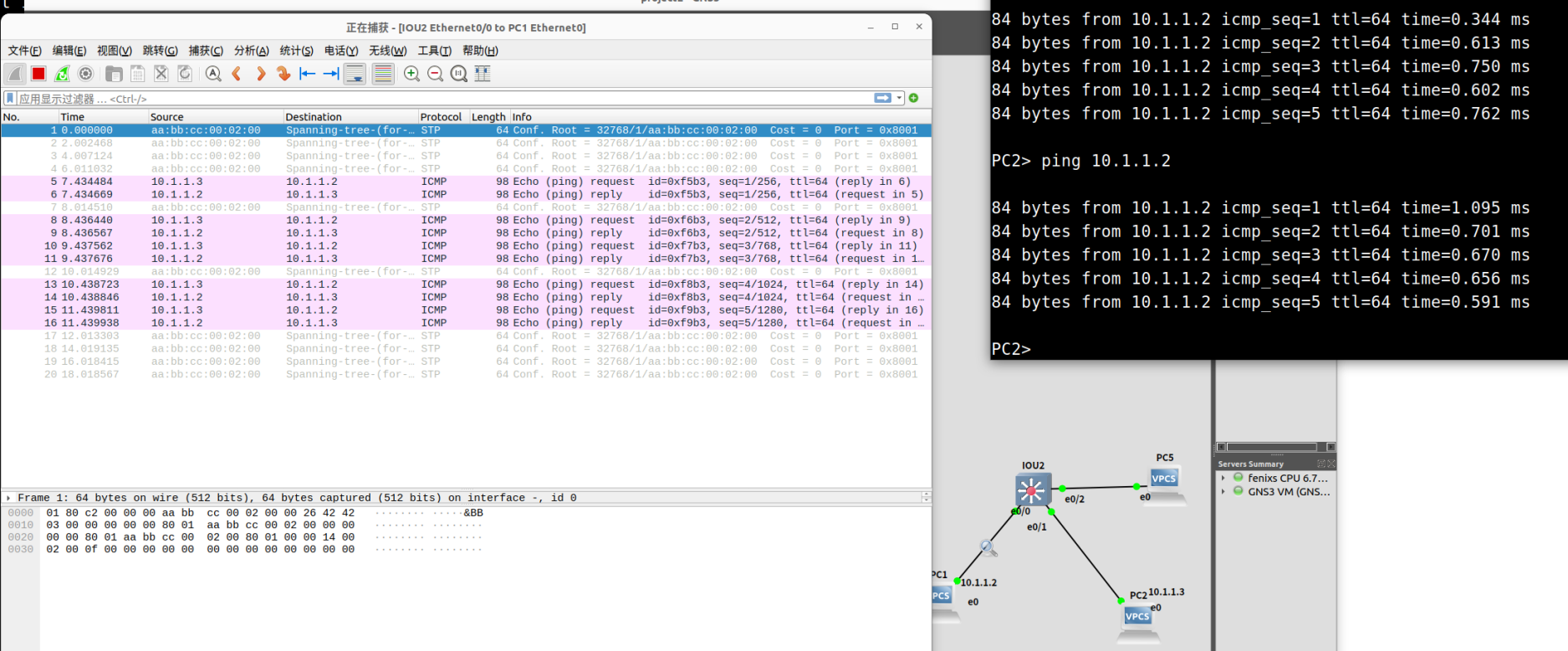Click the GNS3 horizontal scrollbar above Servers Summary

pyautogui.click(x=1275, y=447)
